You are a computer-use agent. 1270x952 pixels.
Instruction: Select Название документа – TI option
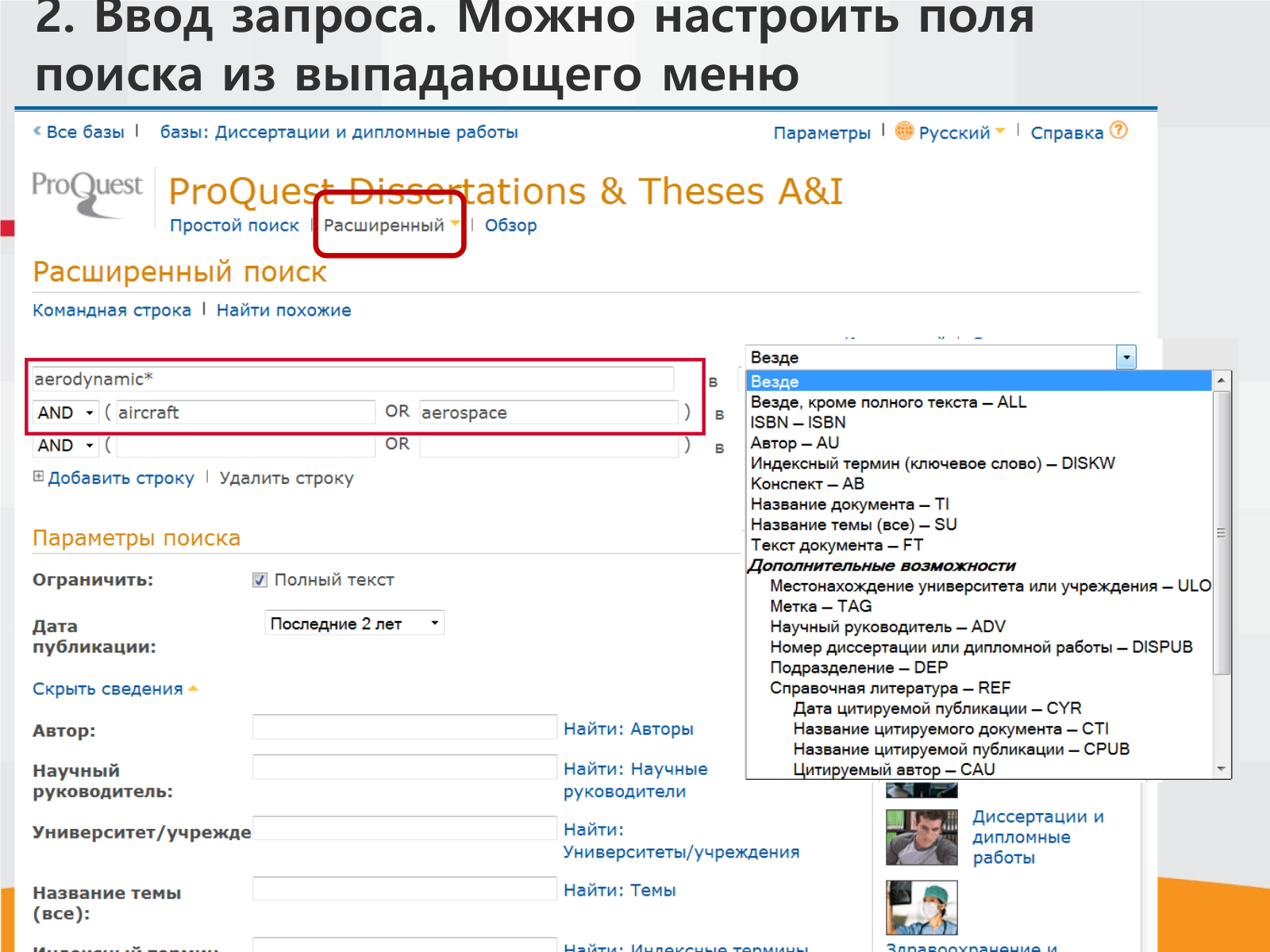pos(849,505)
